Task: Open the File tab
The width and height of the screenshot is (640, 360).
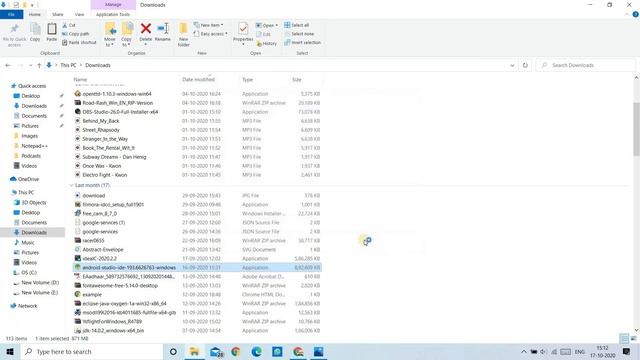Action: pos(11,14)
